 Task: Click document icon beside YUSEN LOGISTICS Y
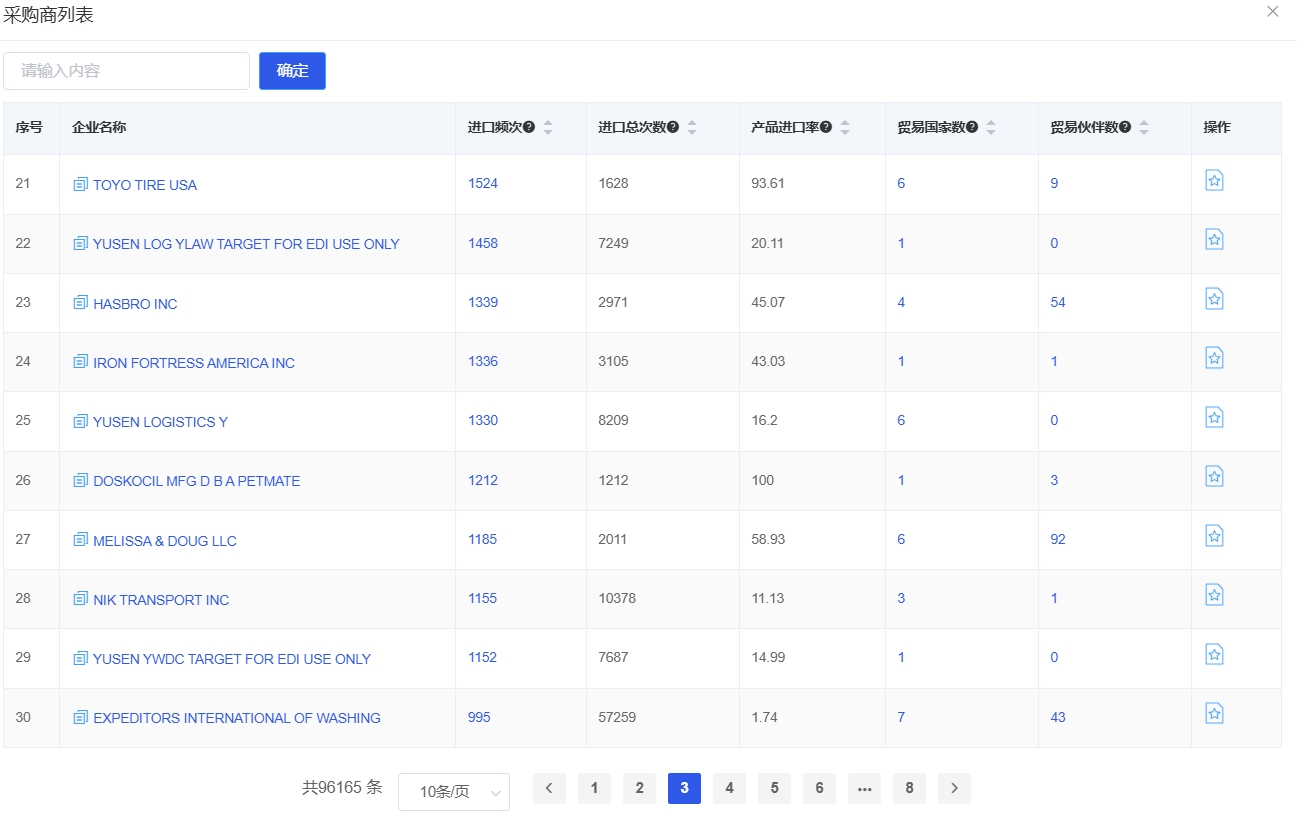(x=80, y=421)
